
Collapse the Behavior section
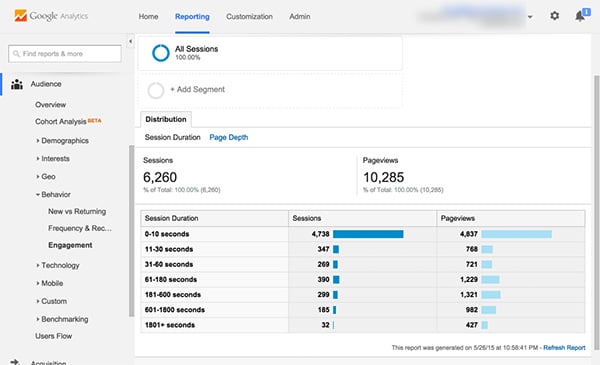(53, 194)
